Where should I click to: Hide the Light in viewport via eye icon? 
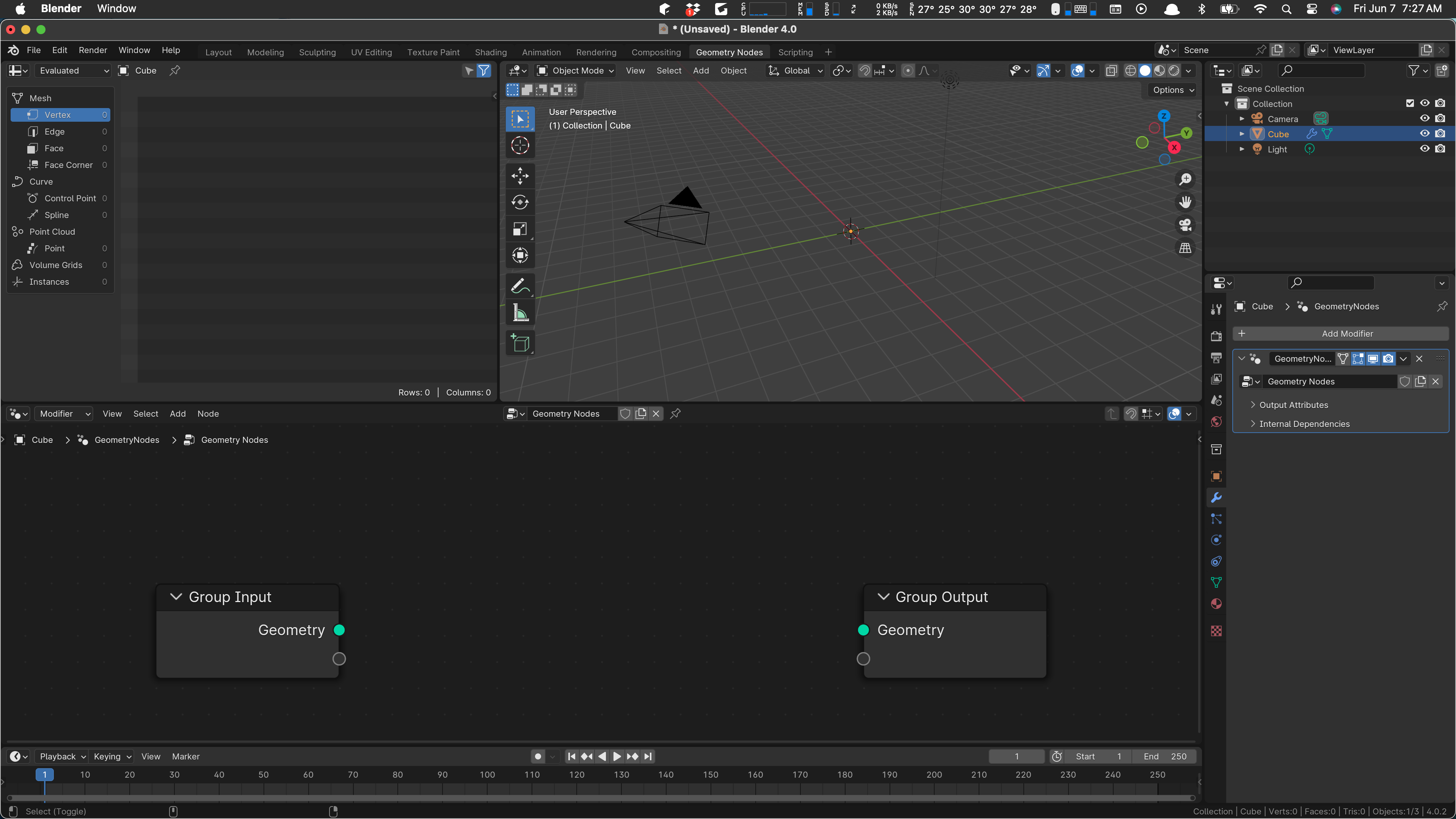pyautogui.click(x=1425, y=149)
